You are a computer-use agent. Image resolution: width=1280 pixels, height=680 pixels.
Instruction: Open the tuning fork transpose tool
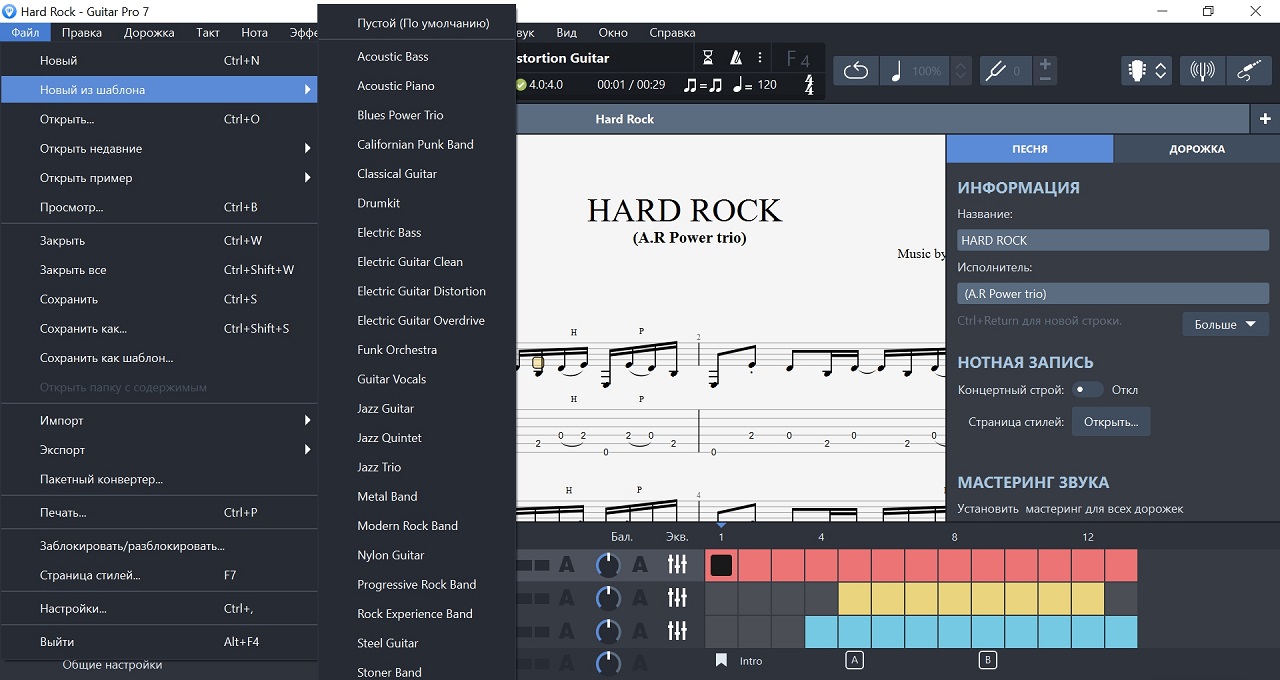pos(995,71)
